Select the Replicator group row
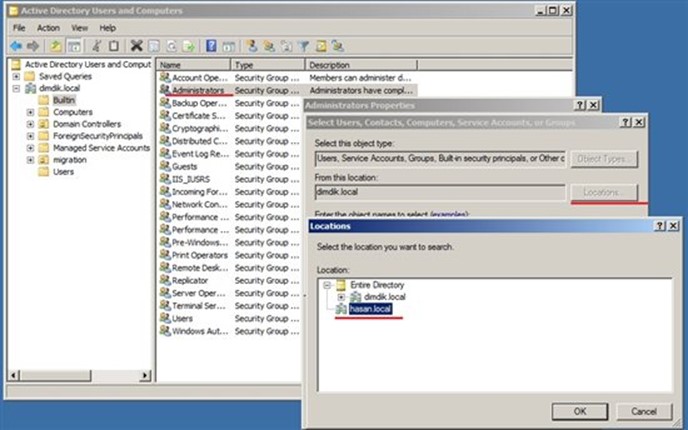688x430 pixels. point(230,281)
